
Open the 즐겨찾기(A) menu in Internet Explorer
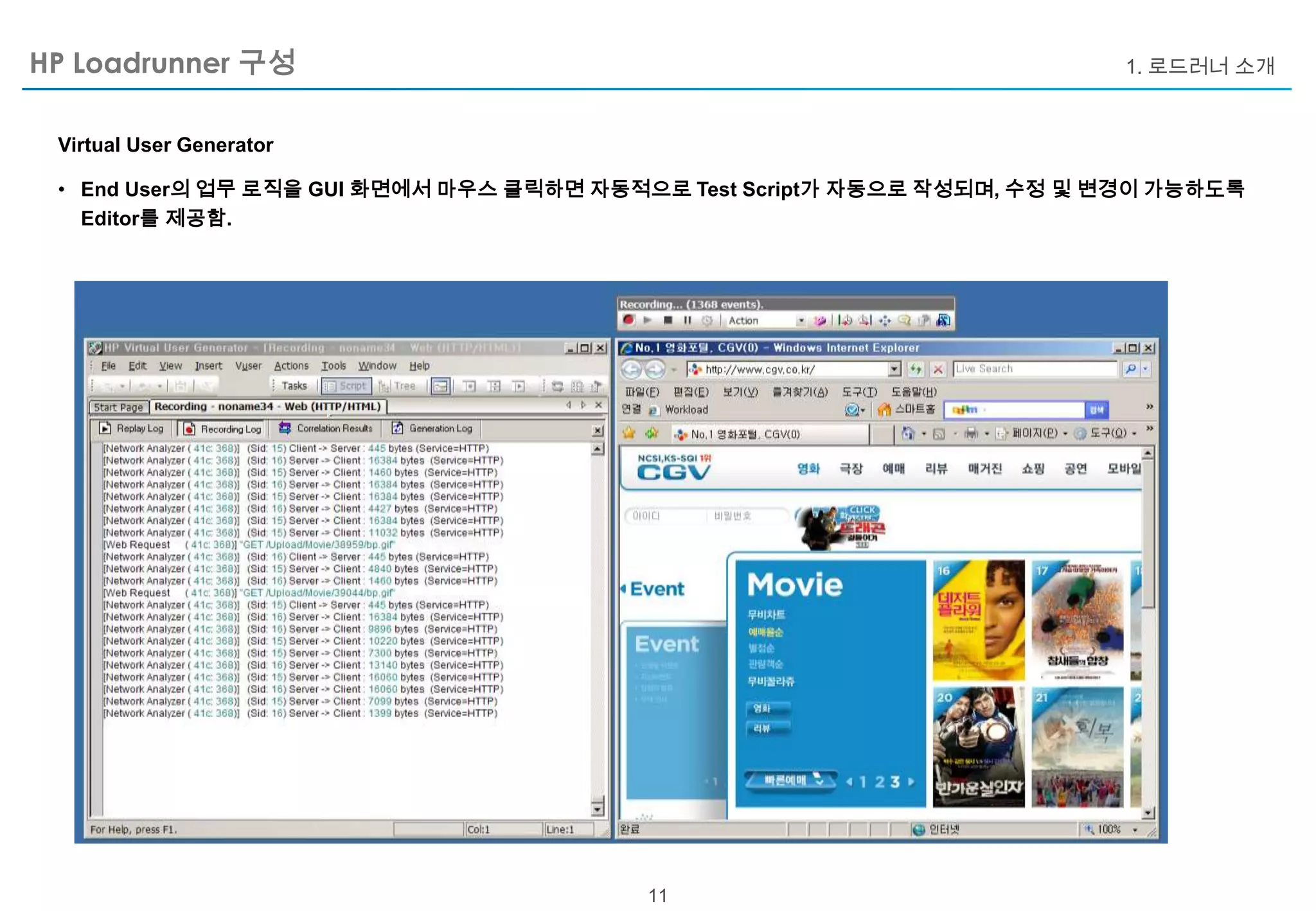(x=800, y=391)
